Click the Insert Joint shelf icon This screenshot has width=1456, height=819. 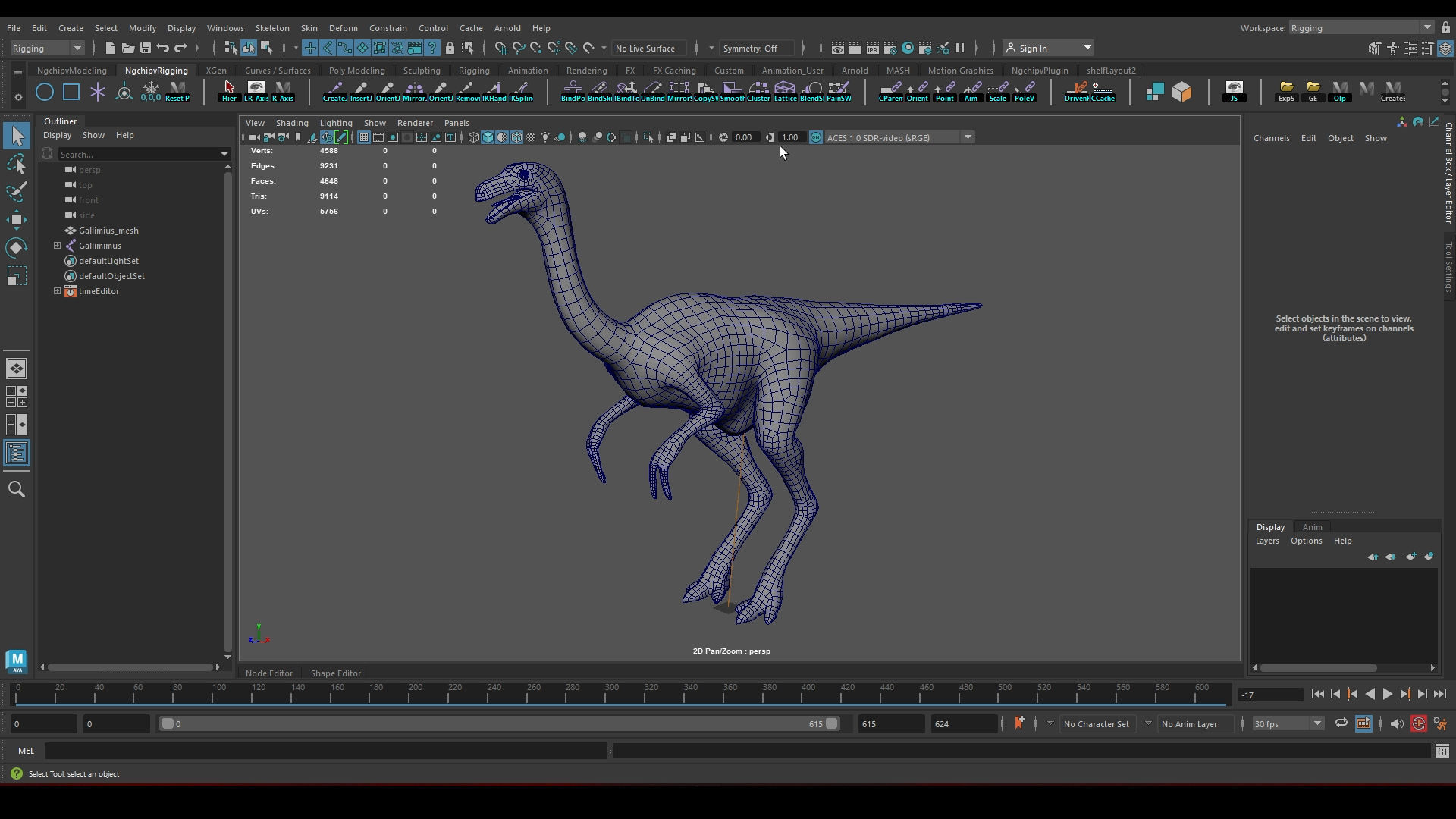tap(361, 92)
